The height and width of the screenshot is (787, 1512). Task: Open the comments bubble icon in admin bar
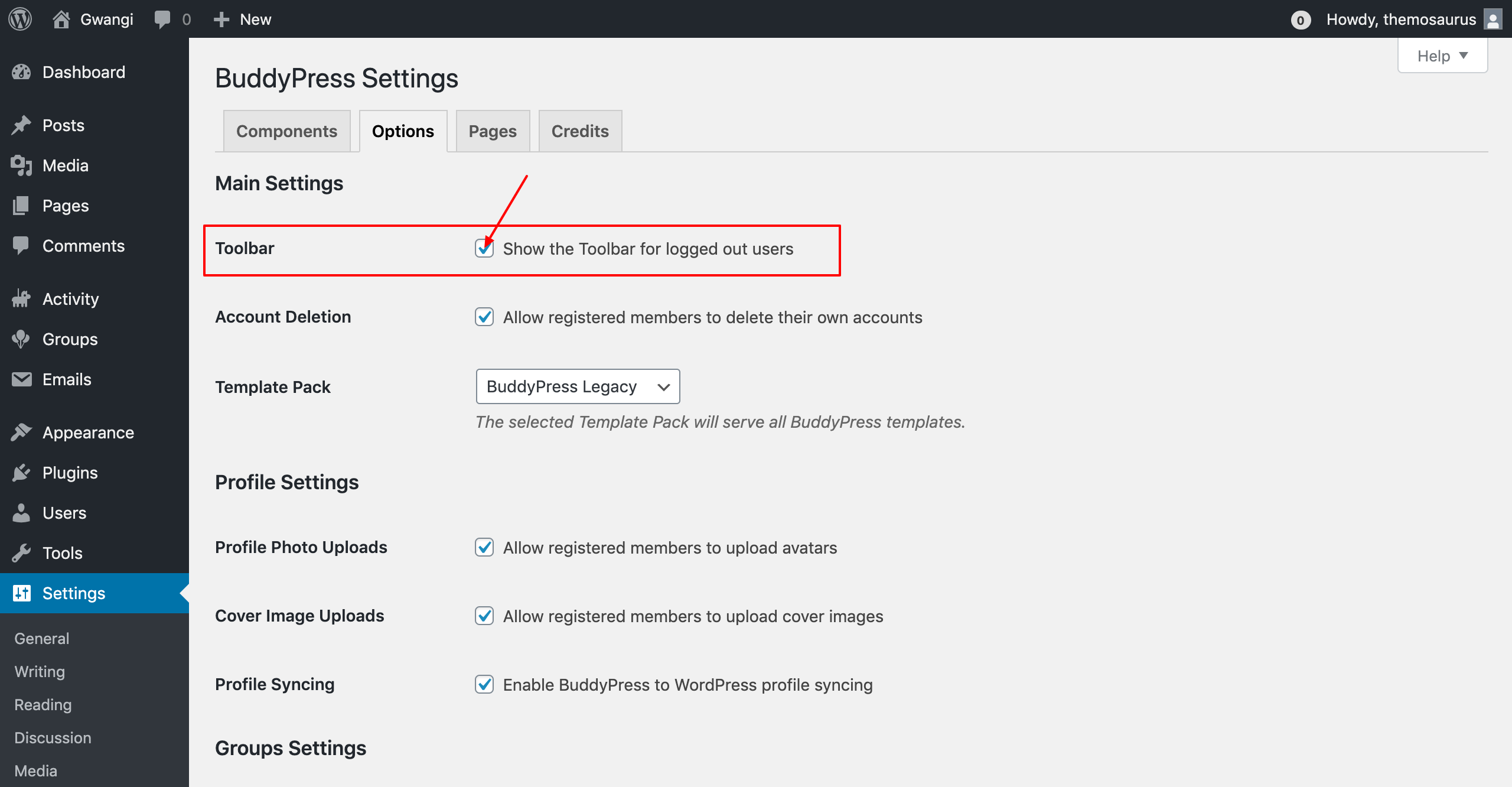(162, 19)
